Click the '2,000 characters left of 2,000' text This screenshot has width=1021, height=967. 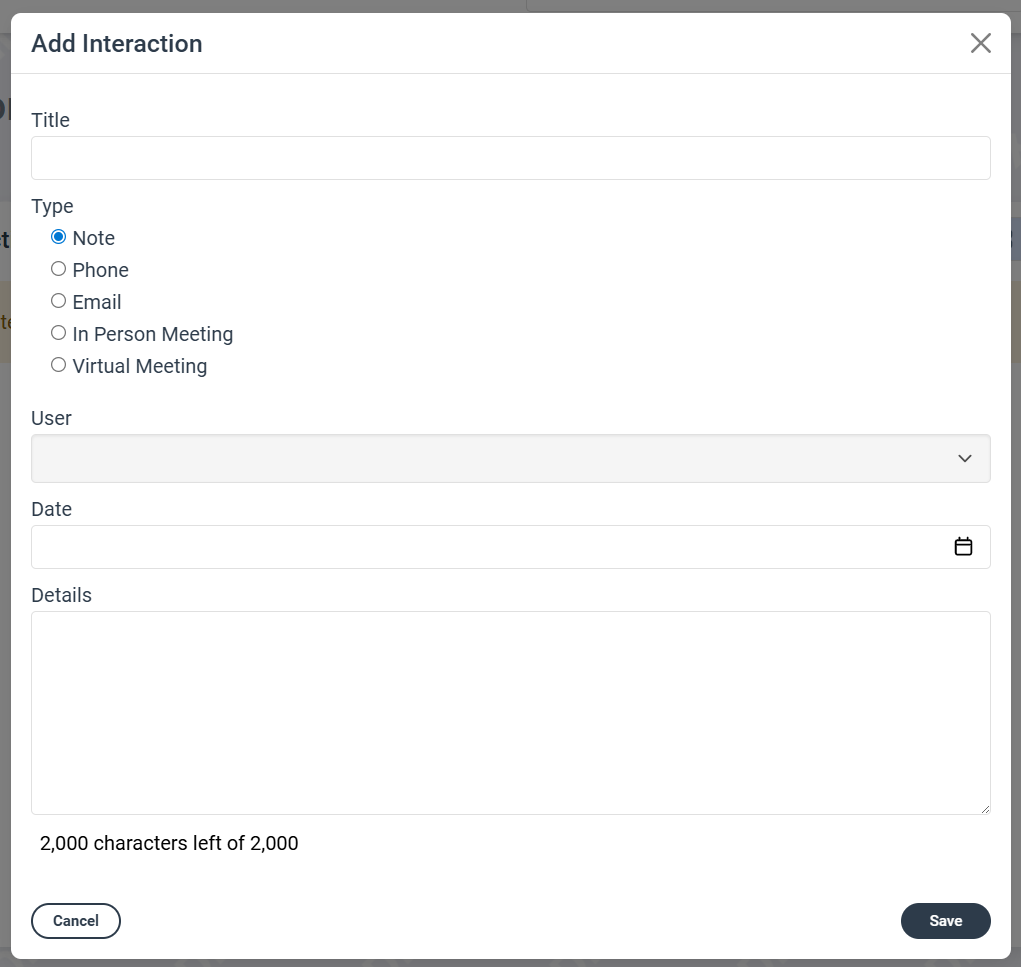click(169, 843)
